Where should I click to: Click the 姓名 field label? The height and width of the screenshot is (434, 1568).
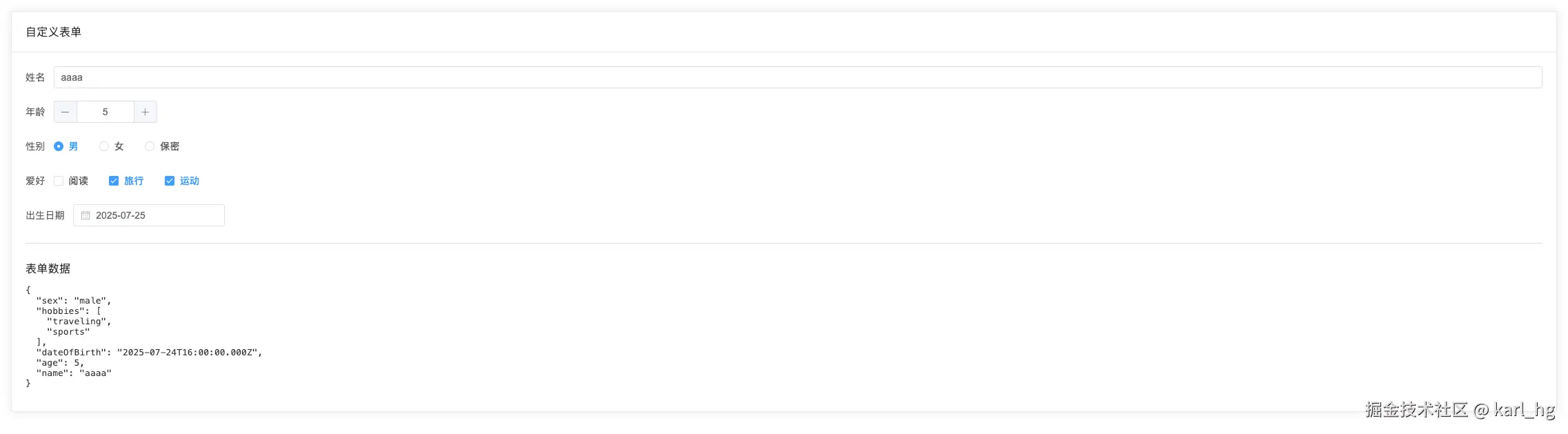coord(34,77)
